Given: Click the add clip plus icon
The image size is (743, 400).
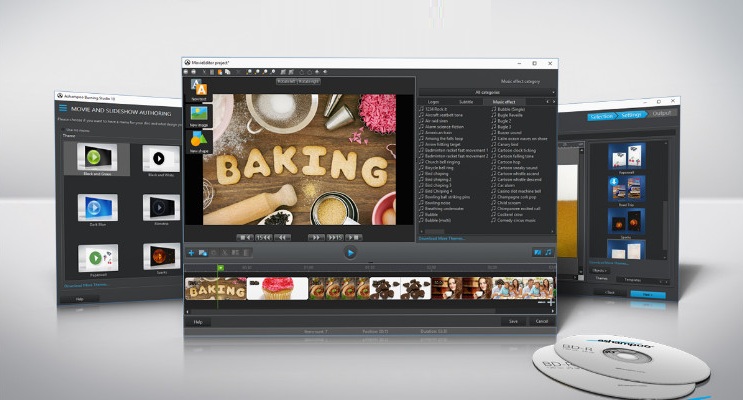Looking at the screenshot, I should tap(192, 253).
